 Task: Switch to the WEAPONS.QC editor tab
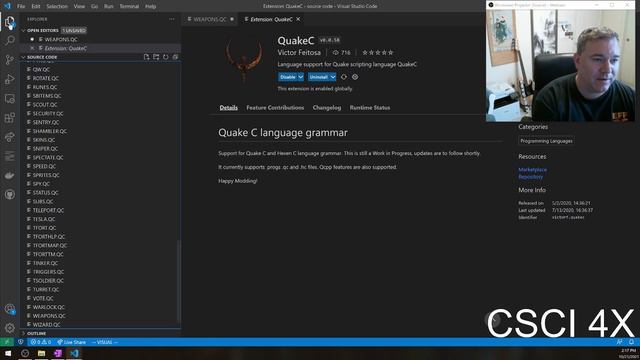click(210, 19)
